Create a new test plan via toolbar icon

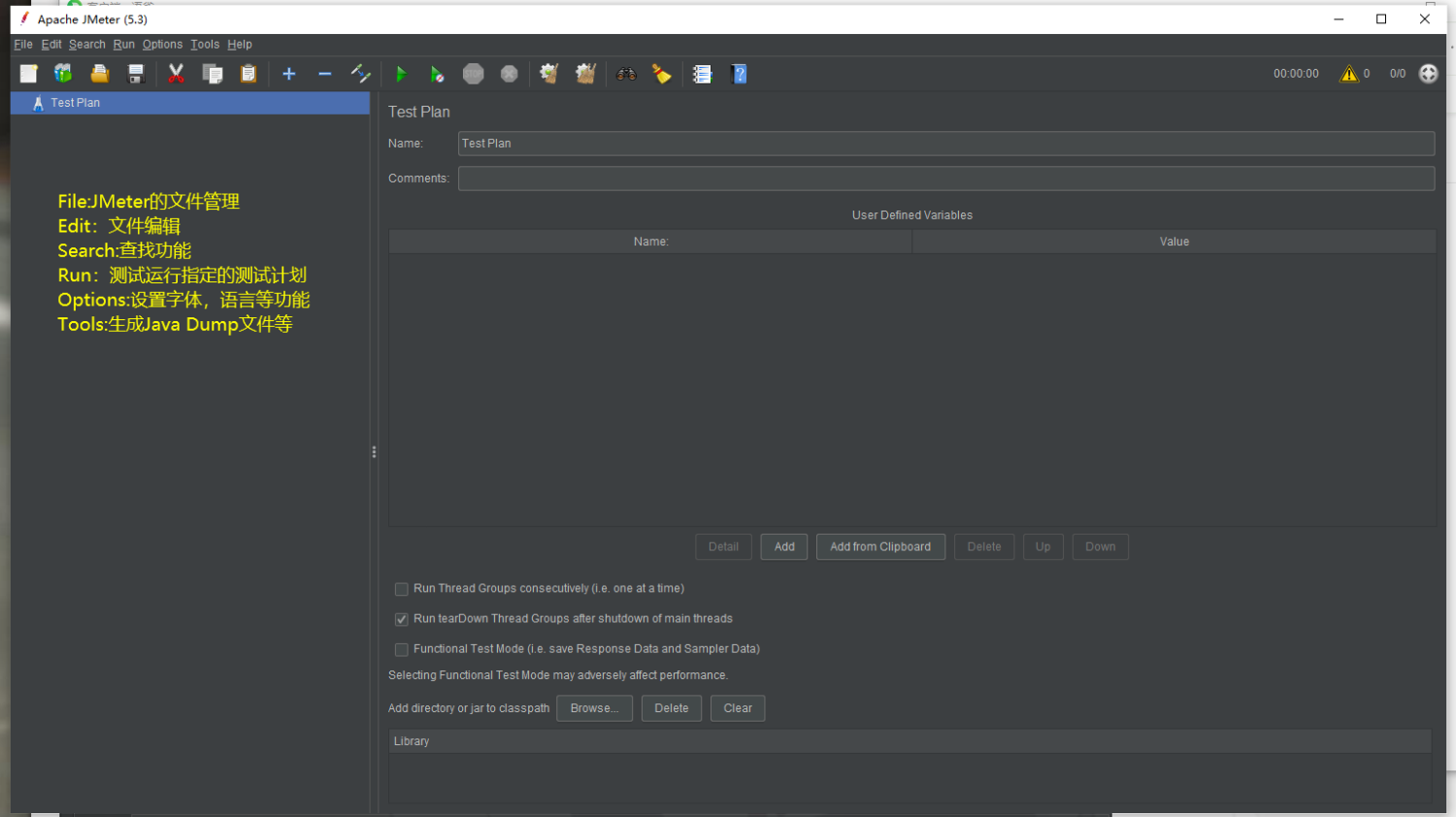[x=28, y=74]
